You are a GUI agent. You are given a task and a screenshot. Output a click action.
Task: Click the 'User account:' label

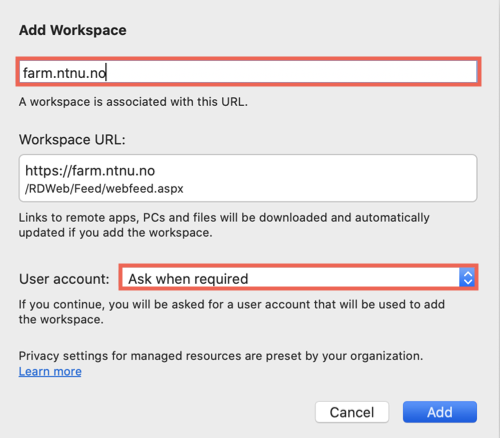point(64,279)
